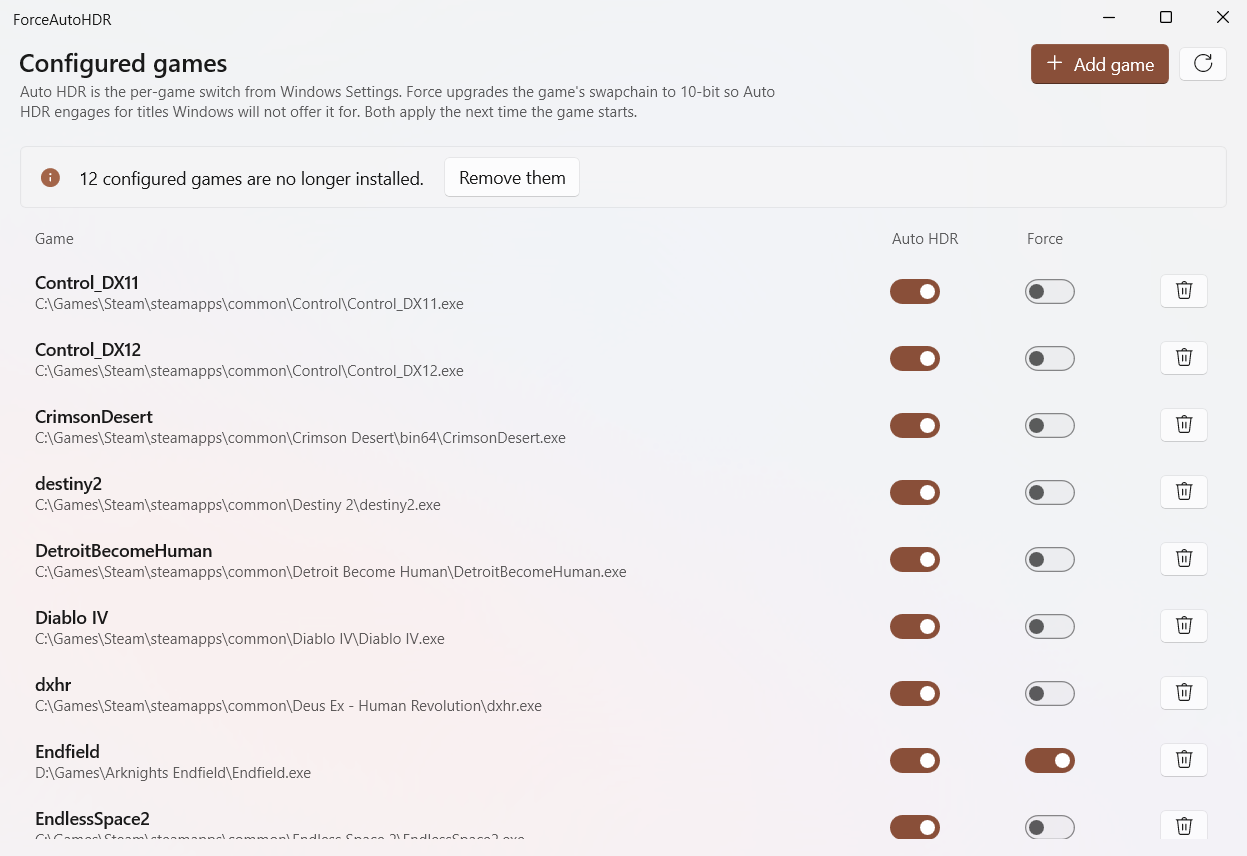
Task: Click the Add game button
Action: (x=1100, y=64)
